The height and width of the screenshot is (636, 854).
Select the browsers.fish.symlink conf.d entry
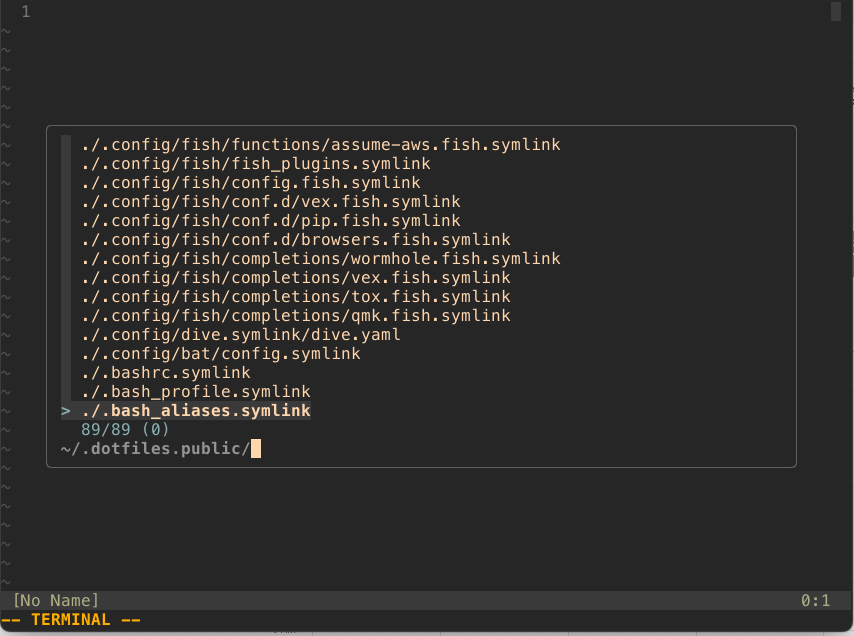[294, 239]
